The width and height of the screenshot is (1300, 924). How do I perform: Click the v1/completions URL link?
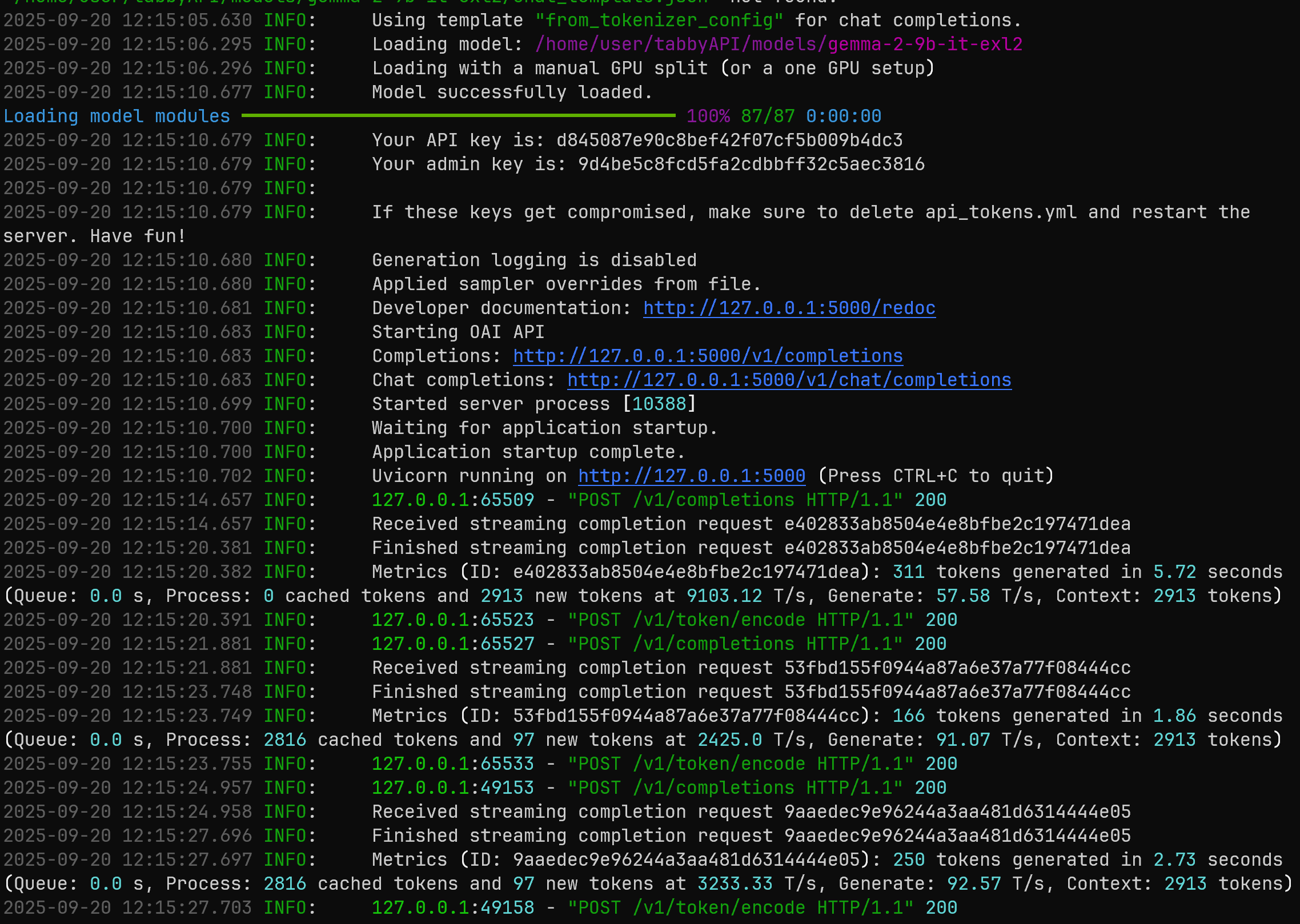coord(708,356)
